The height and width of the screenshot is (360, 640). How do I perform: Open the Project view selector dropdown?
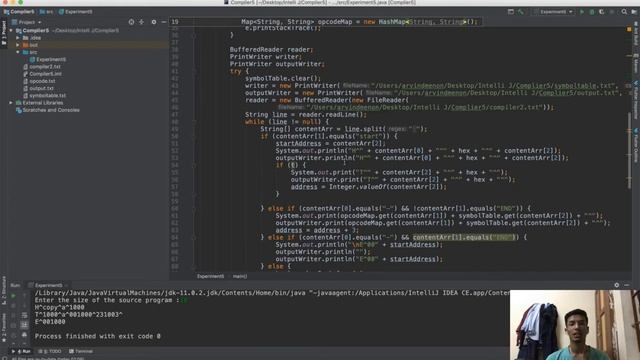pyautogui.click(x=27, y=22)
